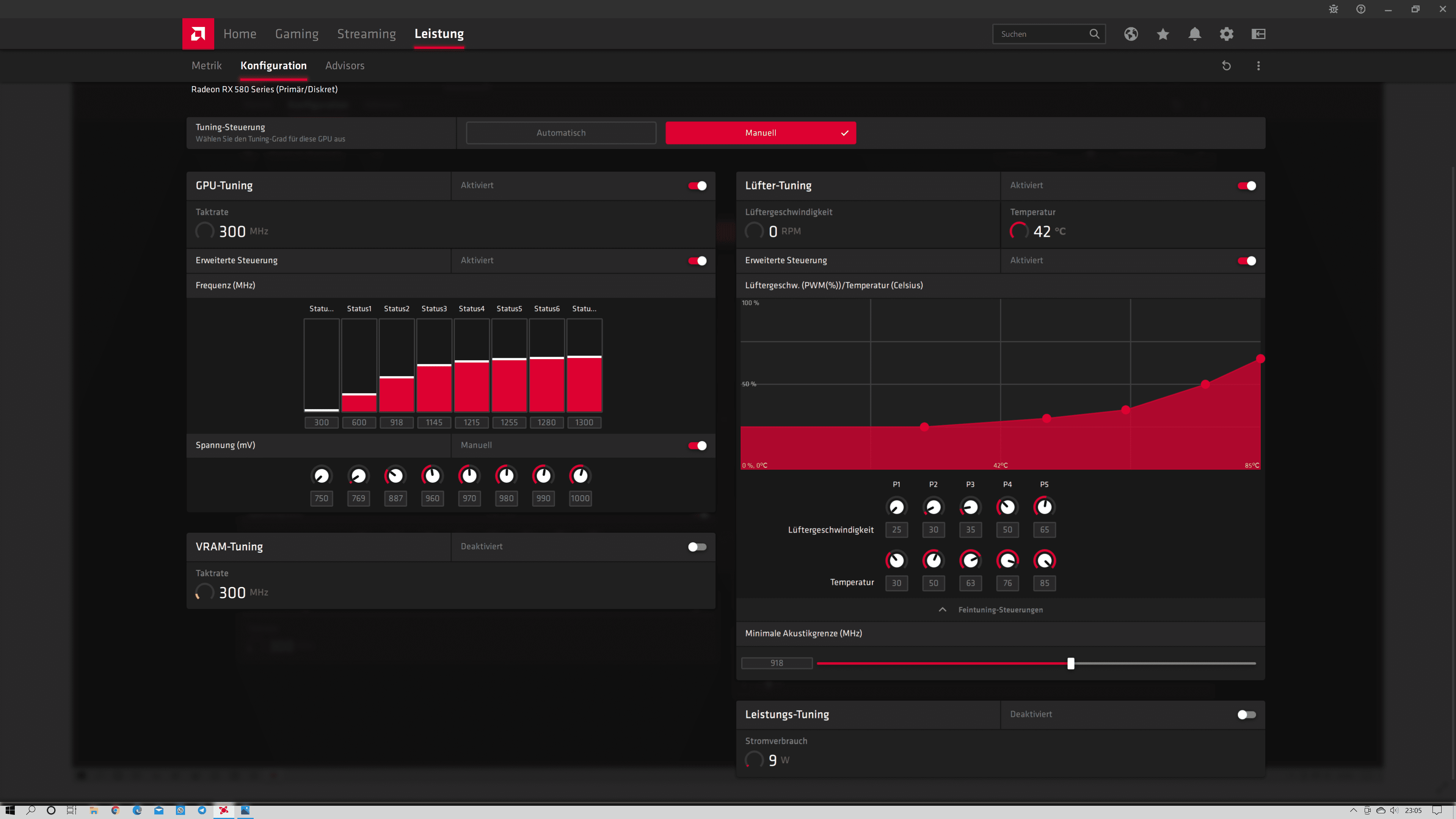The height and width of the screenshot is (819, 1456).
Task: Open WhatsApp from the taskbar
Action: pos(180,810)
